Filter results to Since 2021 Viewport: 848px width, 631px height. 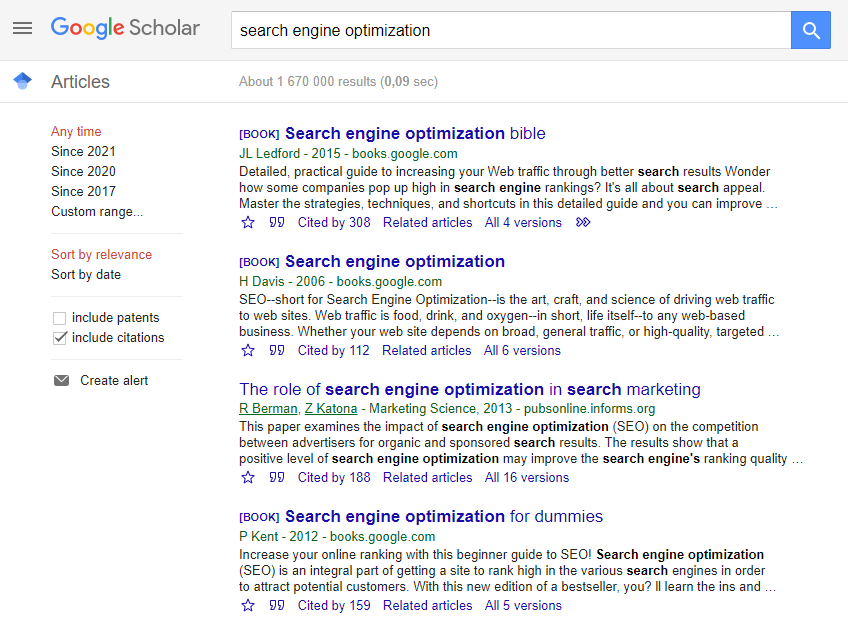pos(83,152)
